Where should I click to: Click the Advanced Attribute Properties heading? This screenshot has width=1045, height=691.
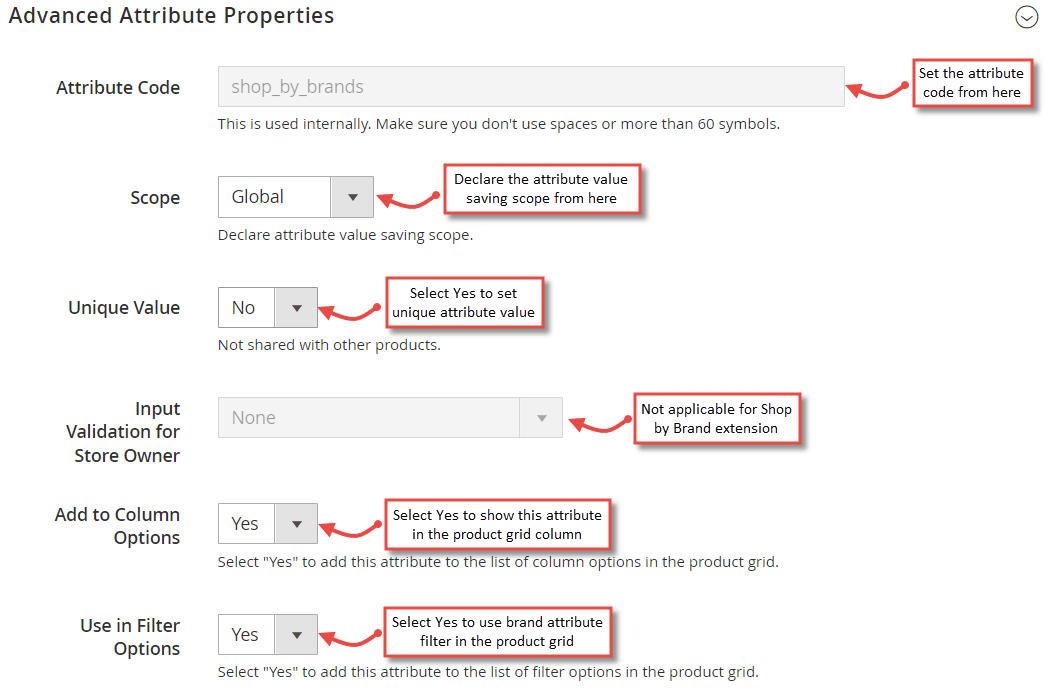tap(171, 15)
